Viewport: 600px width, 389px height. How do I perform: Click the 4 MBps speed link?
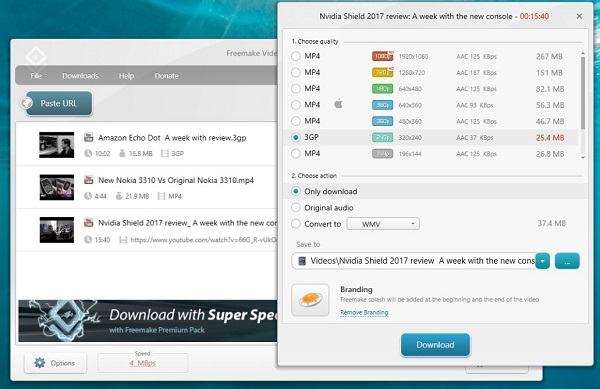pyautogui.click(x=142, y=363)
